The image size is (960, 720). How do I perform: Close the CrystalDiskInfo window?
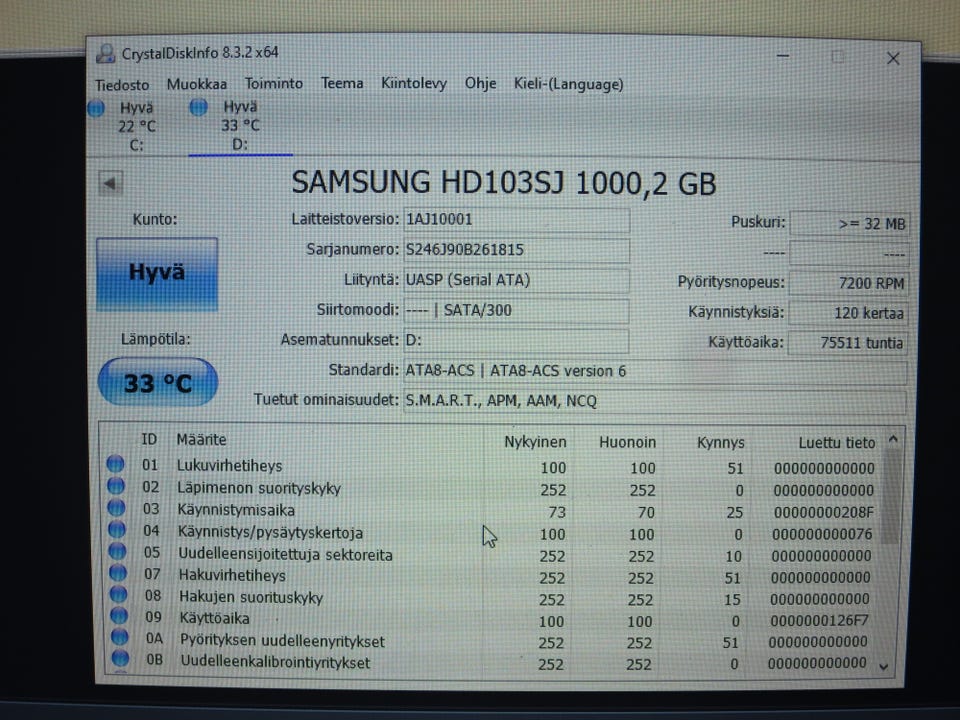click(x=893, y=59)
